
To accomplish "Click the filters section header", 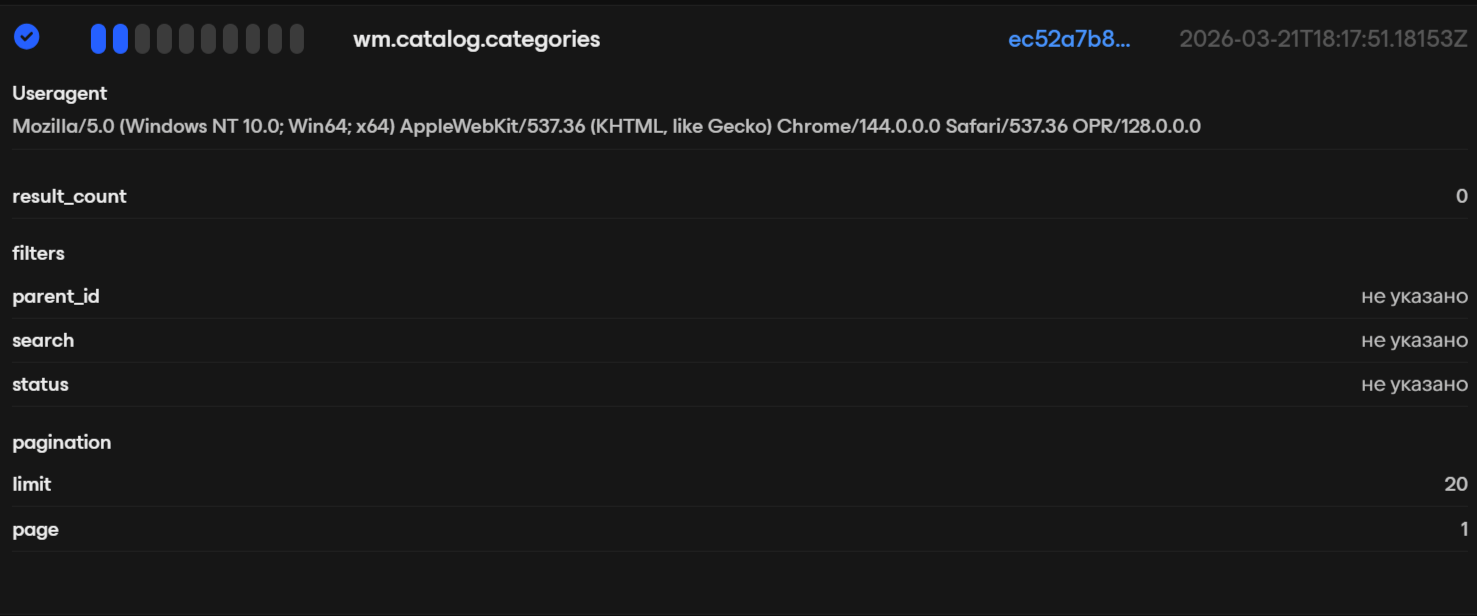I will click(x=38, y=253).
